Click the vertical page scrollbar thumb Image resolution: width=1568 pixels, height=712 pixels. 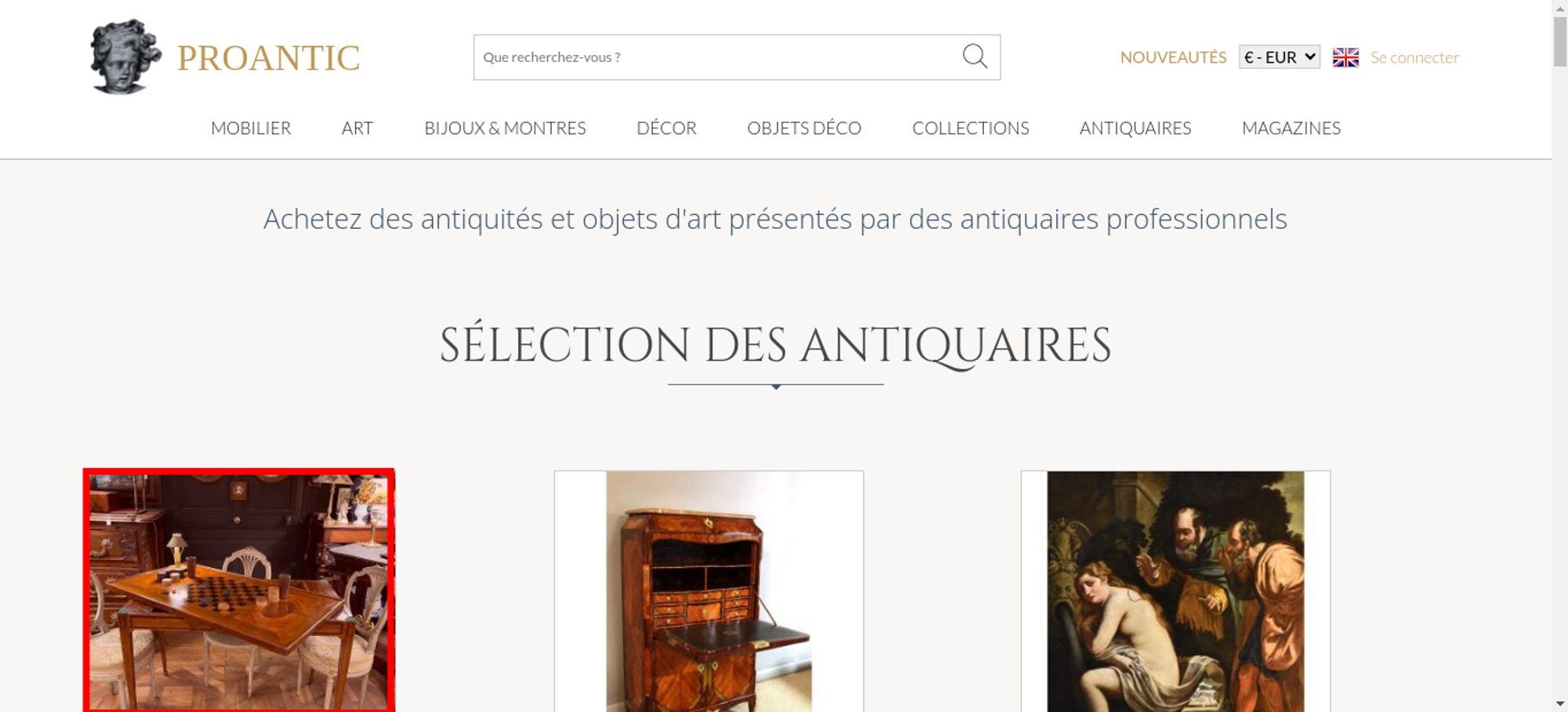coord(1559,41)
